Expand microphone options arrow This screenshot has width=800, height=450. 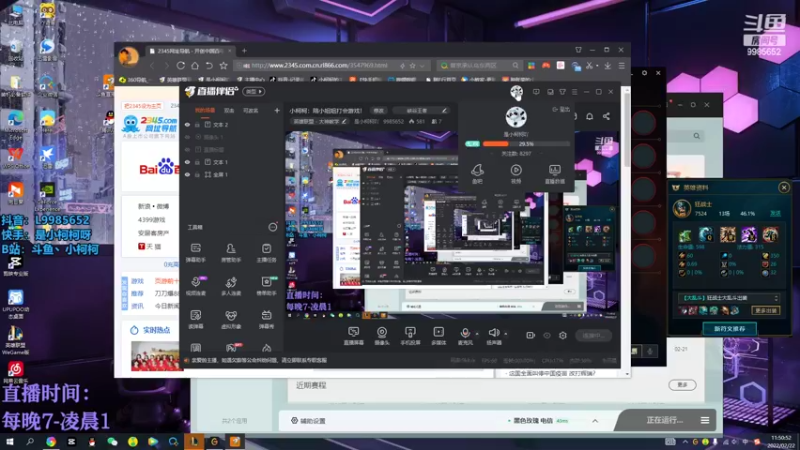478,334
